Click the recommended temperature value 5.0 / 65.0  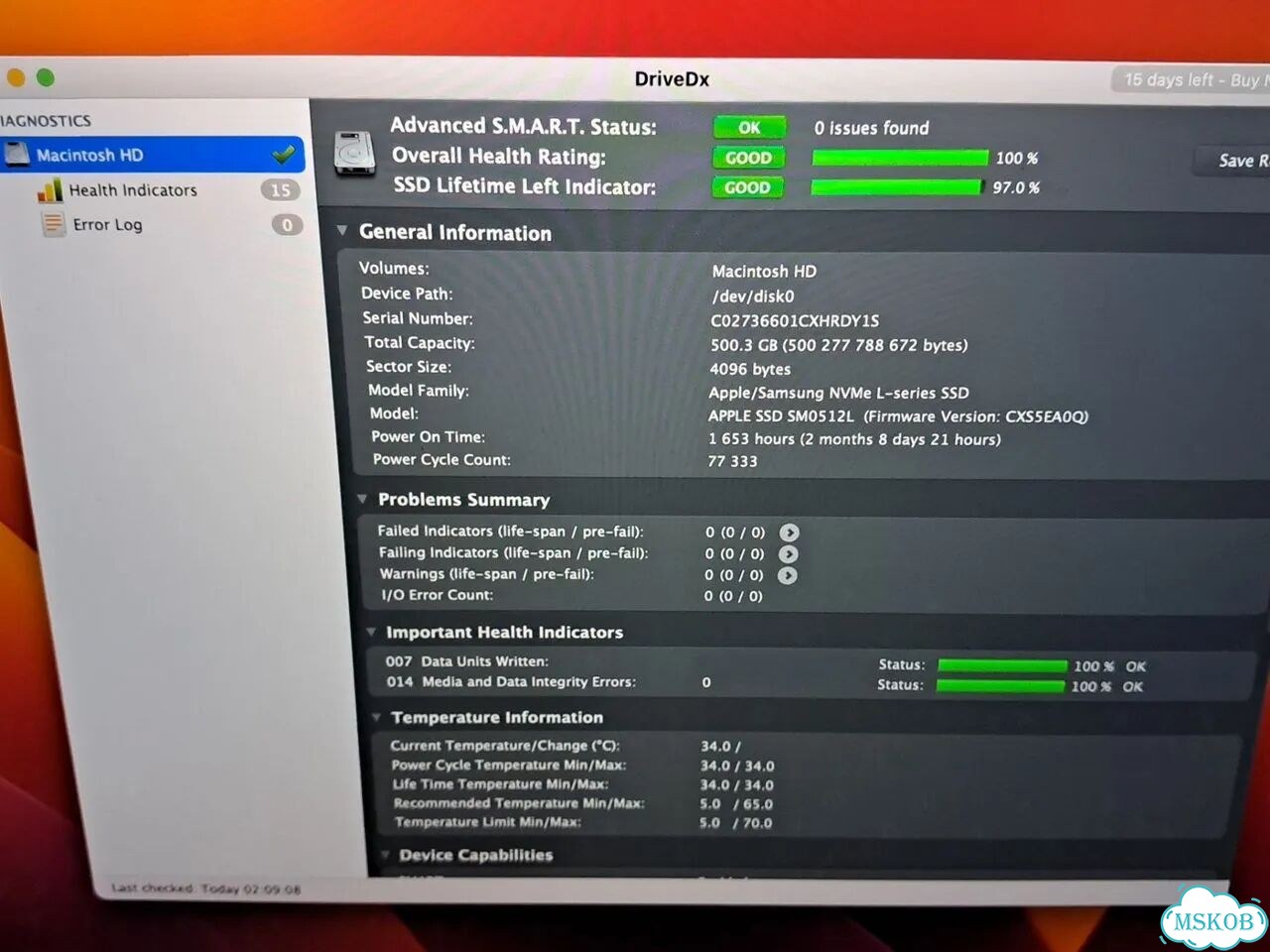[735, 804]
